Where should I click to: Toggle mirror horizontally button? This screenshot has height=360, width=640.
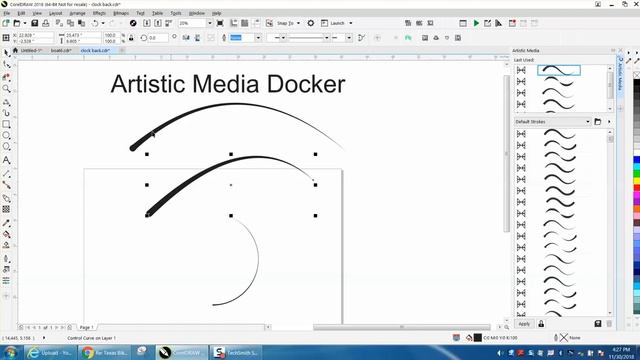(x=186, y=38)
